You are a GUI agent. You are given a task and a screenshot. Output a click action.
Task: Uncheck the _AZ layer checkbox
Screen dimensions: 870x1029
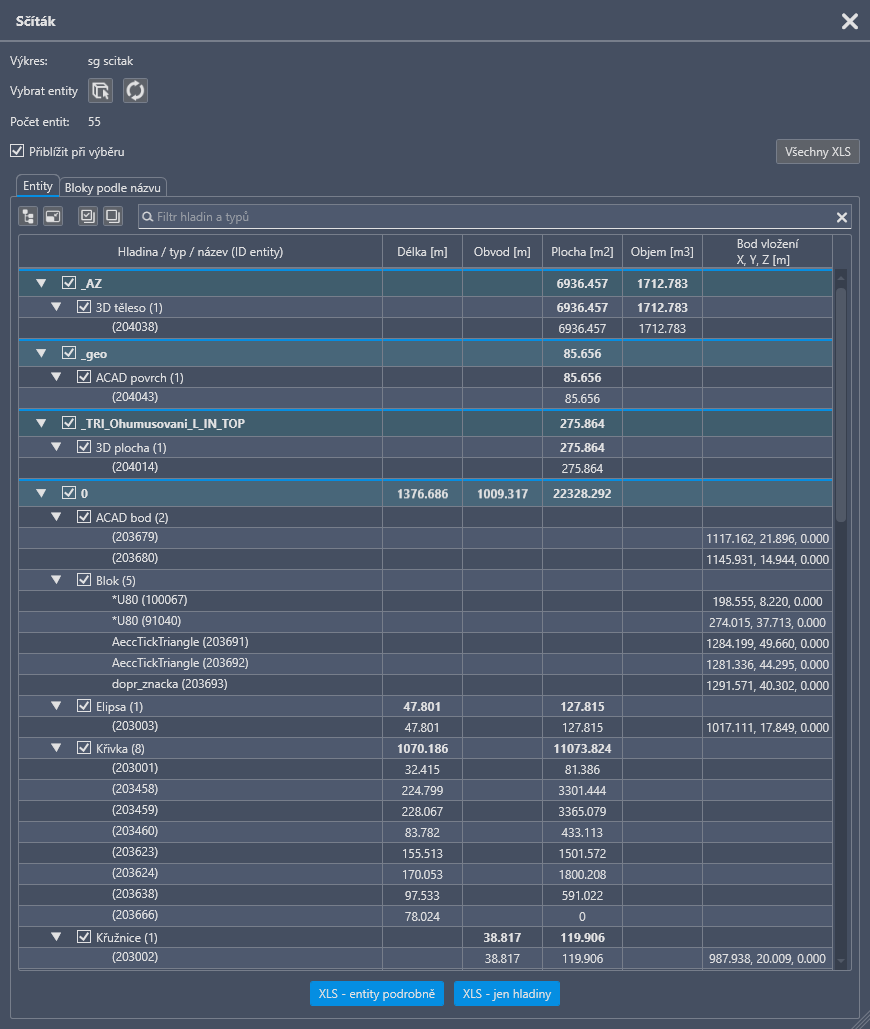coord(69,284)
